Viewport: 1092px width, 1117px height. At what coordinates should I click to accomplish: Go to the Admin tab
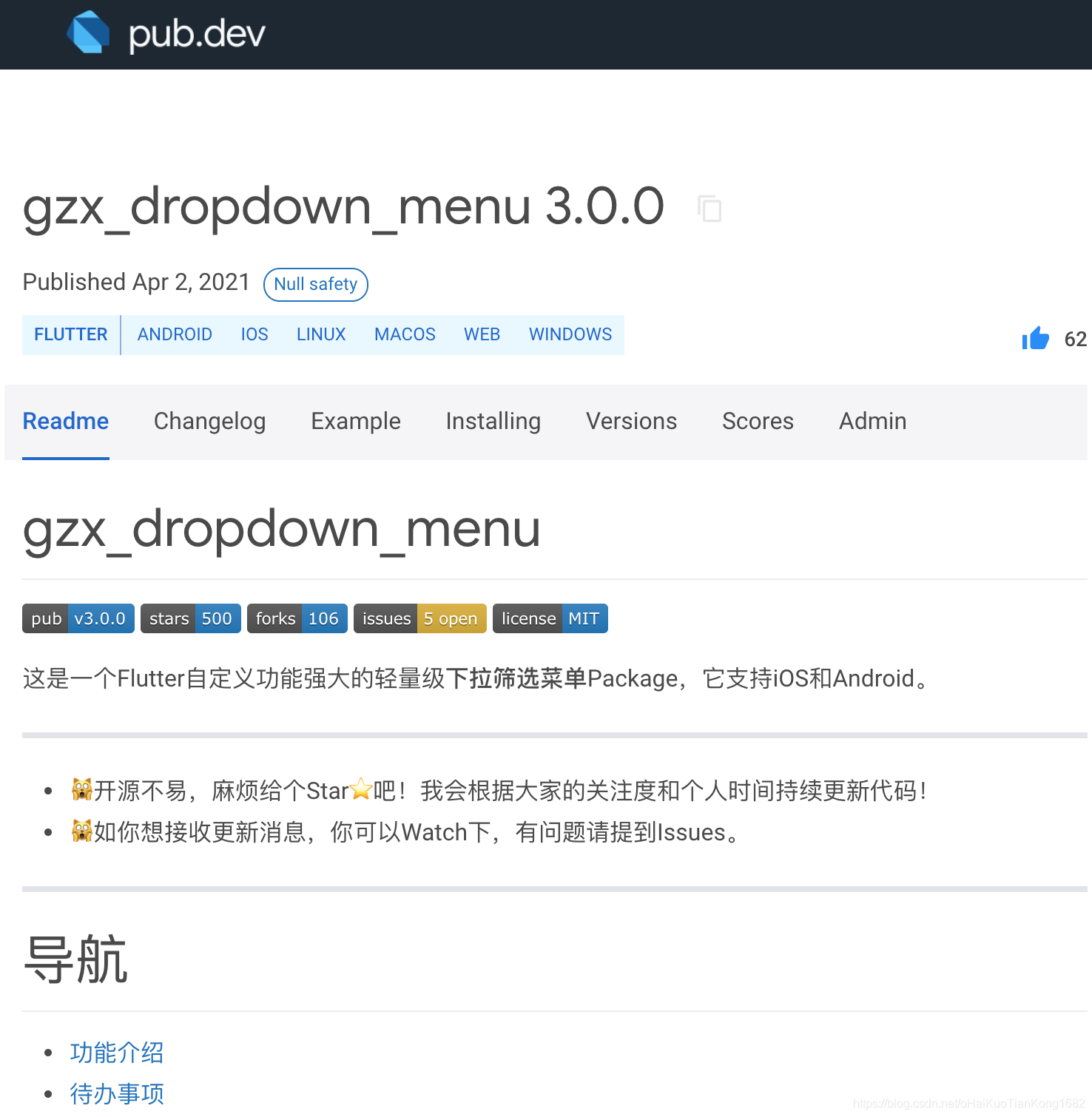coord(872,421)
